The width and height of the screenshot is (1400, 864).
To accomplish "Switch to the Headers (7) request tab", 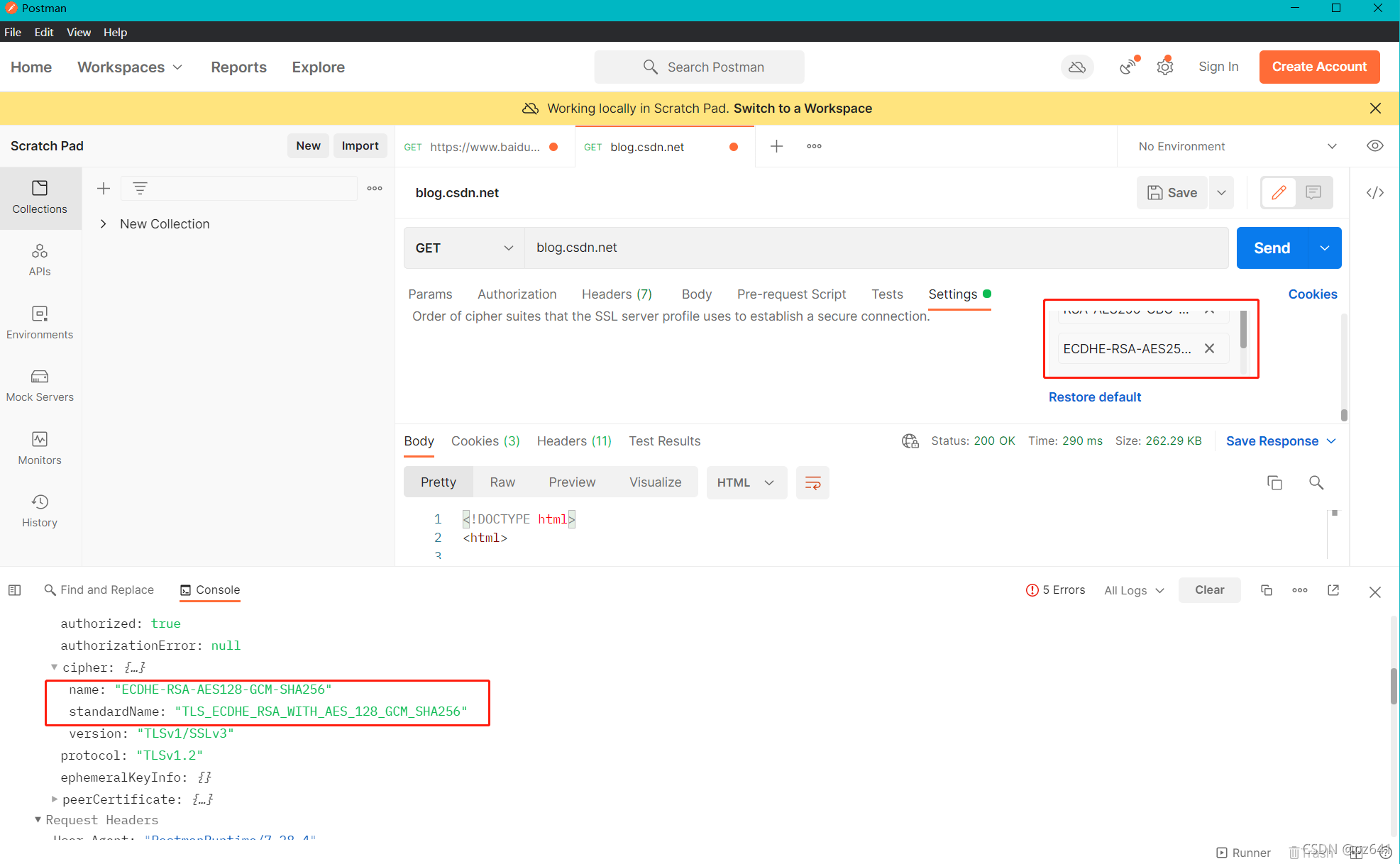I will [x=617, y=294].
